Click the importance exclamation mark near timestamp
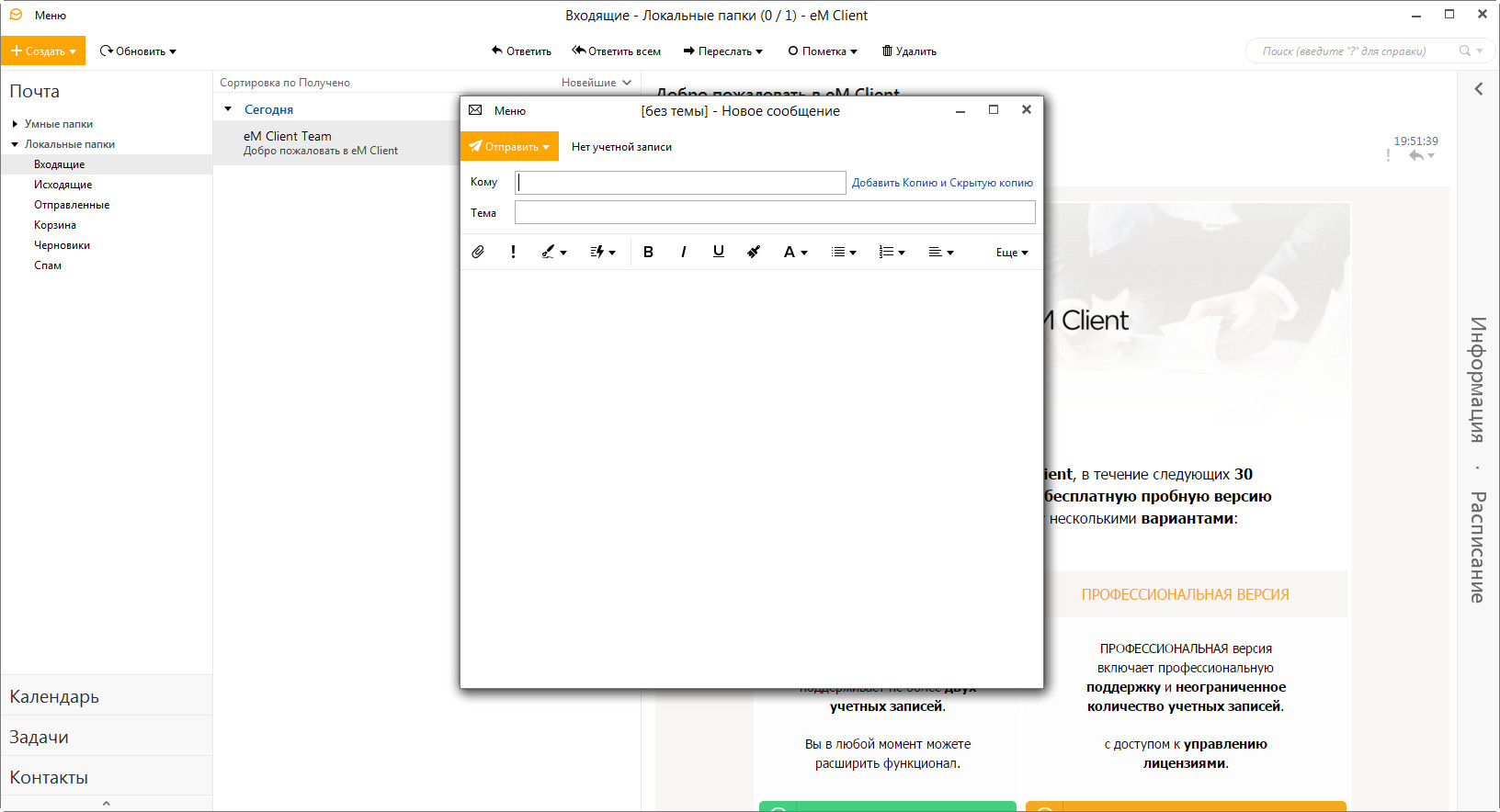1500x812 pixels. (1388, 156)
